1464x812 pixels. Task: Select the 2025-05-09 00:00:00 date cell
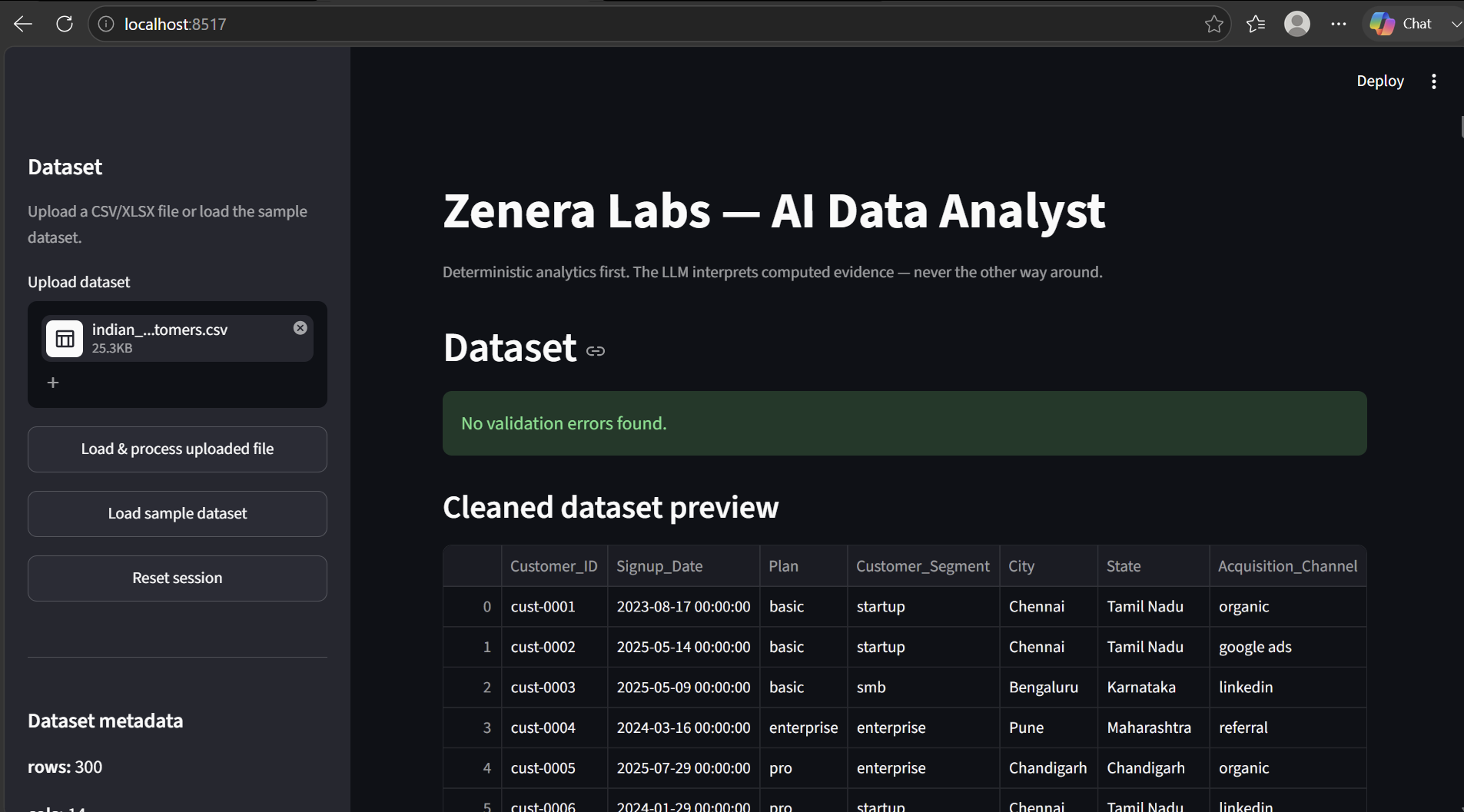683,688
